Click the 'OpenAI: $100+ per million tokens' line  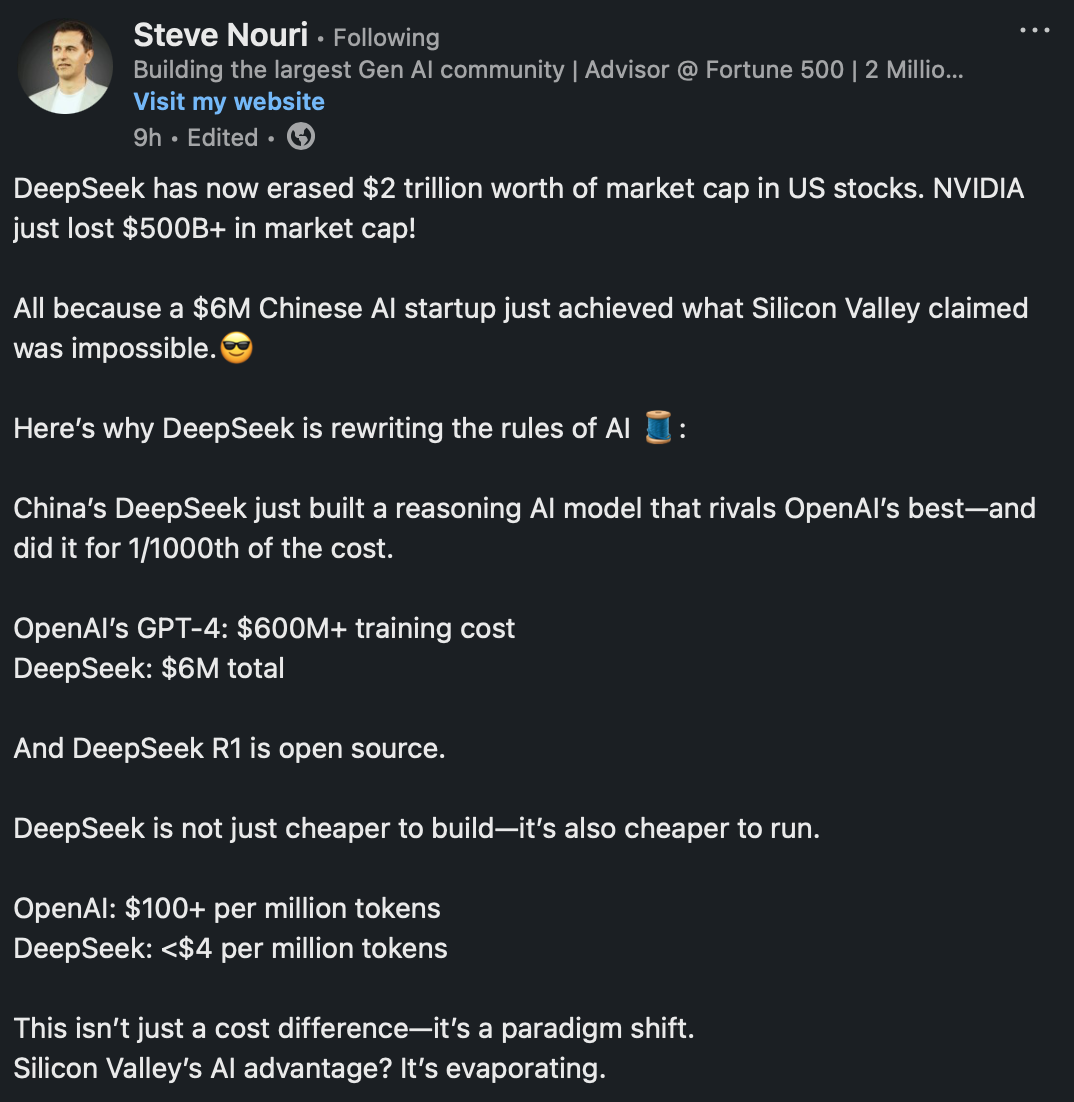pyautogui.click(x=227, y=909)
